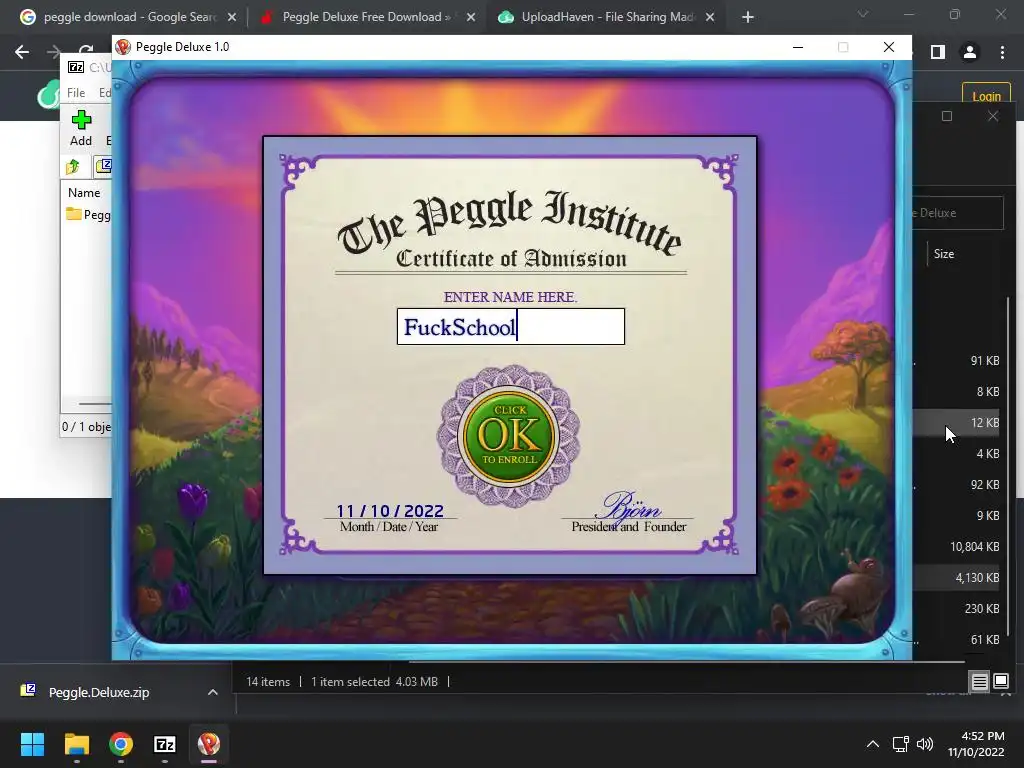
Task: Maximize the File Explorer window behind
Action: (x=947, y=116)
